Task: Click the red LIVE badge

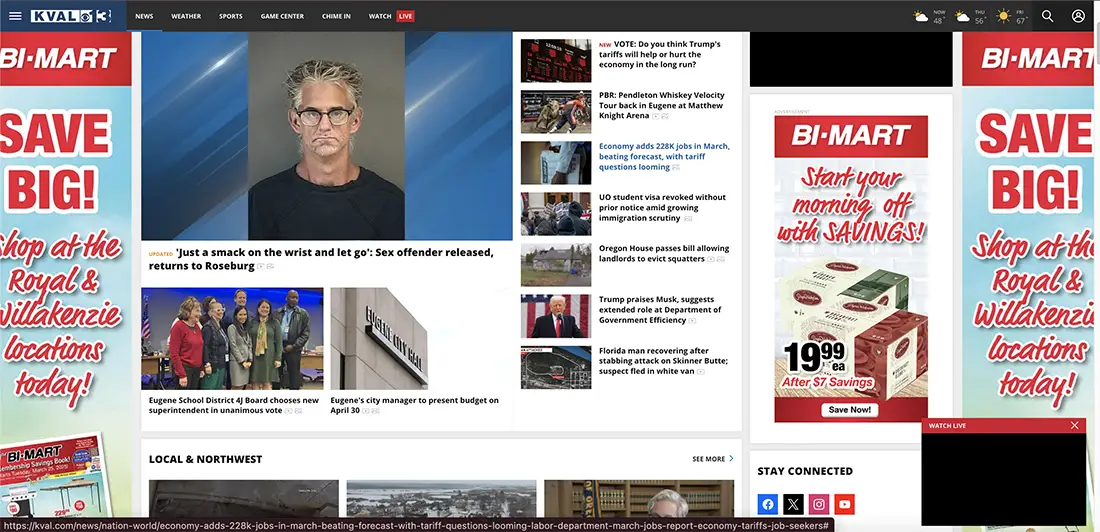Action: tap(405, 16)
